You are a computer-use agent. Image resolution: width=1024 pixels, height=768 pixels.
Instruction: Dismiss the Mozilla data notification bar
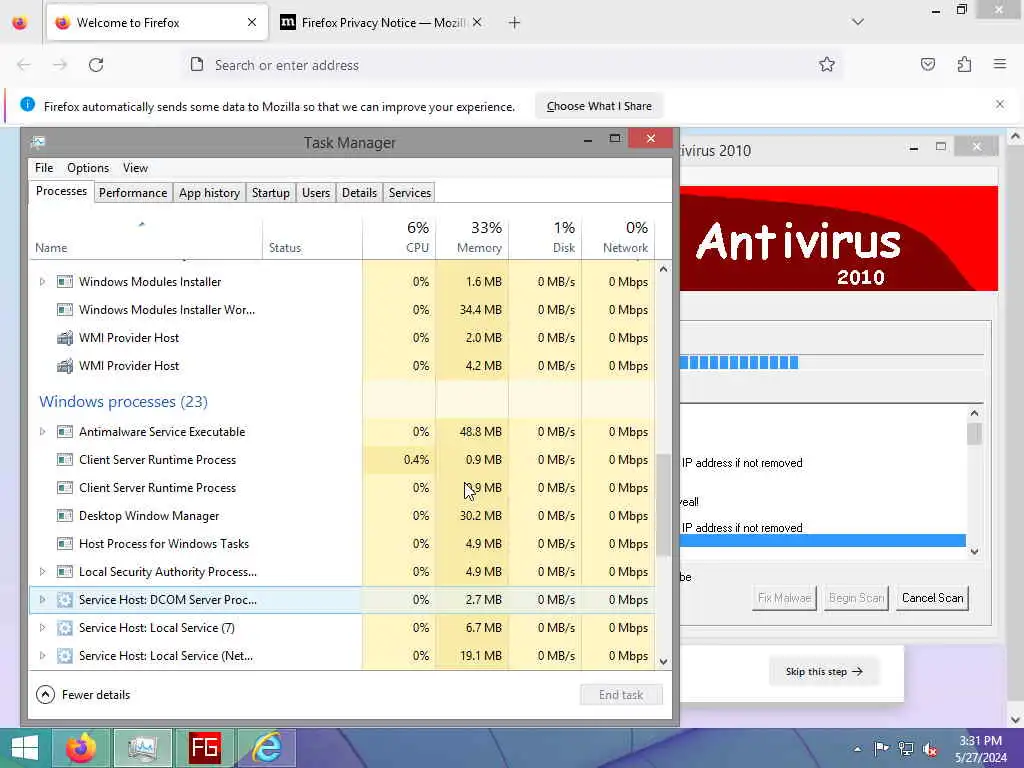1000,104
